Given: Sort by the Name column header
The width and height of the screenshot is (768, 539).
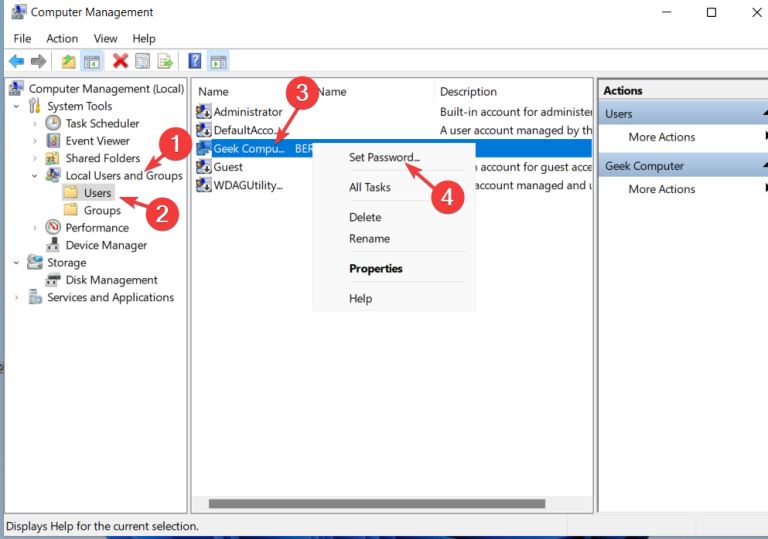Looking at the screenshot, I should (x=213, y=92).
